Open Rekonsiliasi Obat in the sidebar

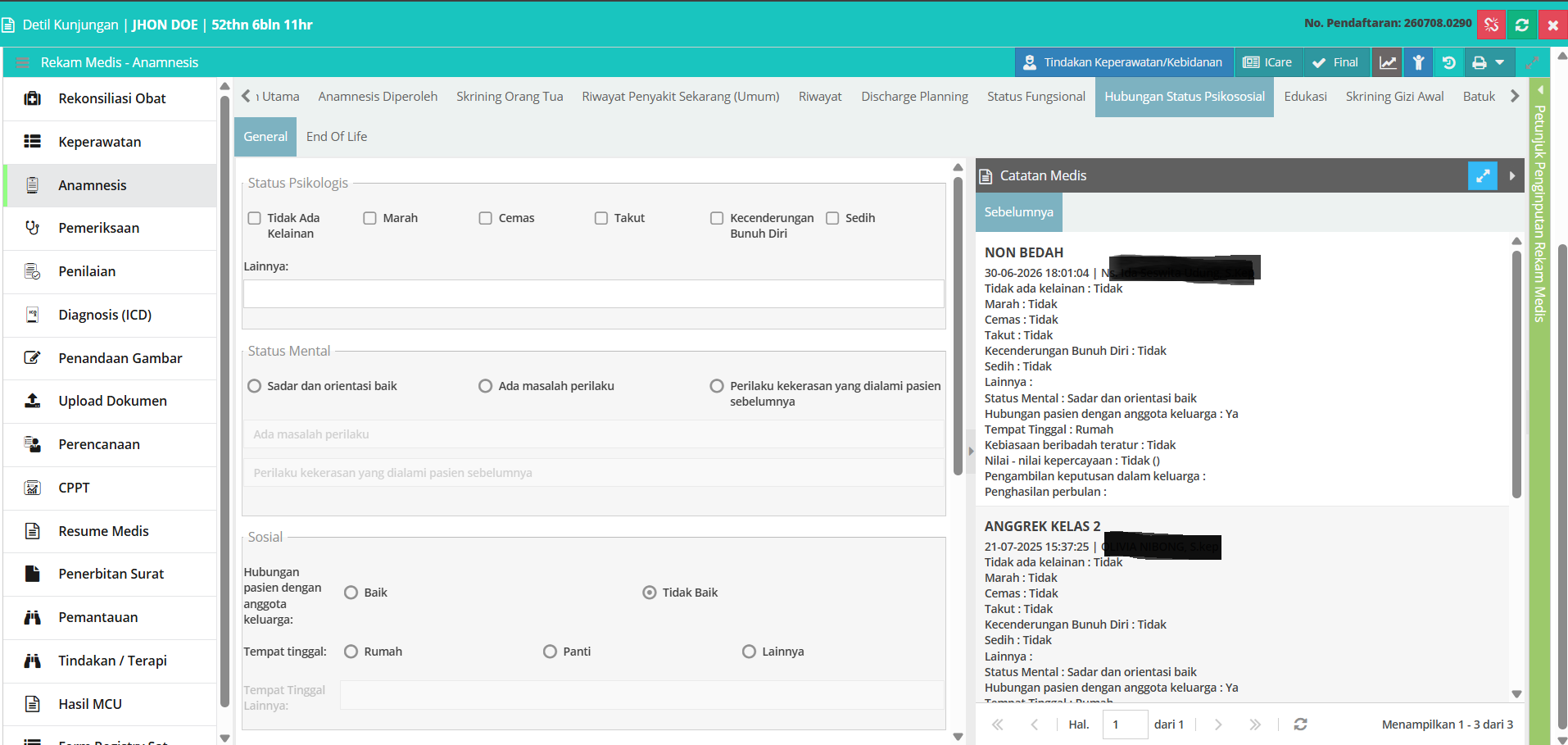tap(111, 98)
